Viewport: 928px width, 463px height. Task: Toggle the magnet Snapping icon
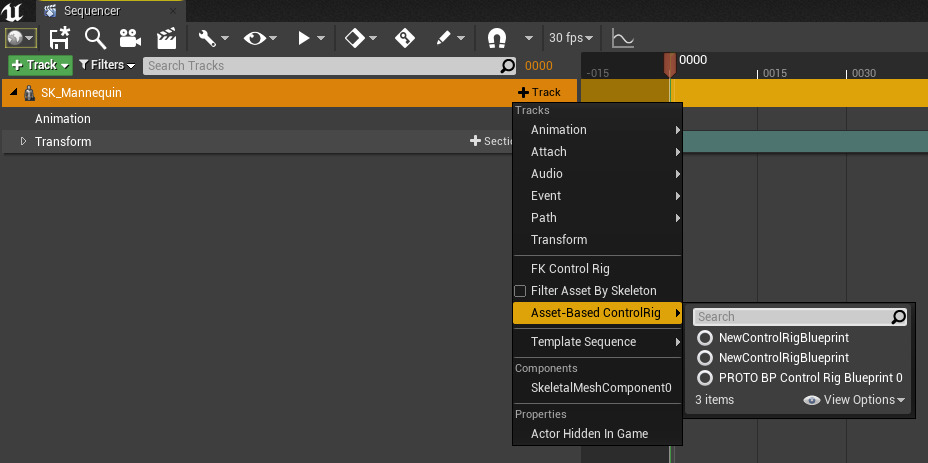[x=496, y=38]
